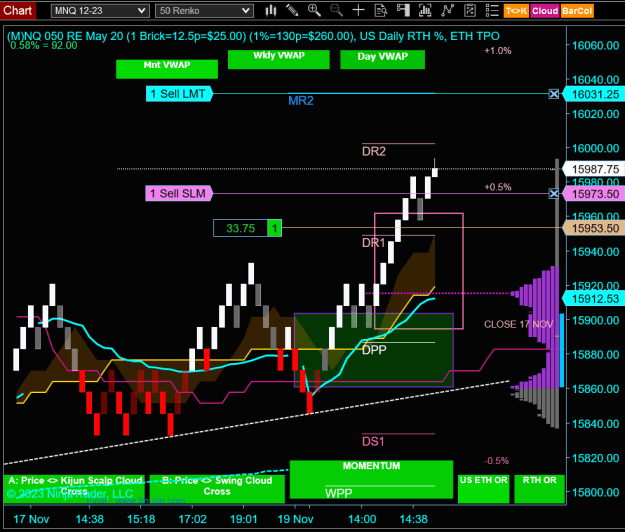The height and width of the screenshot is (532, 625).
Task: Open the MNQ 12-23 instrument dropdown
Action: pos(100,11)
